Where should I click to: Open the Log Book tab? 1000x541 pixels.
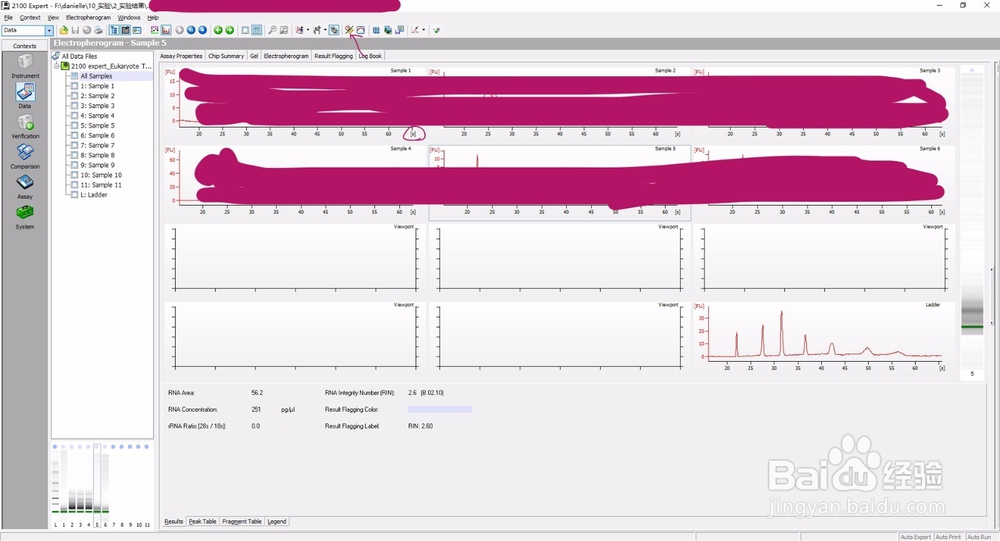point(370,56)
